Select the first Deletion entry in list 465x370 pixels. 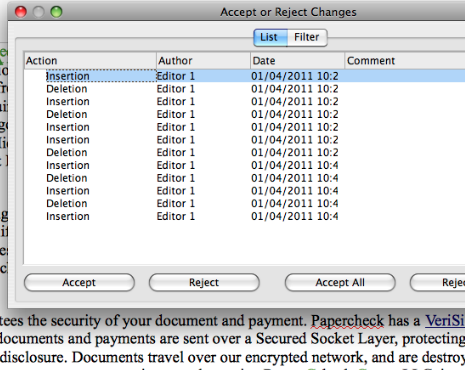245,89
